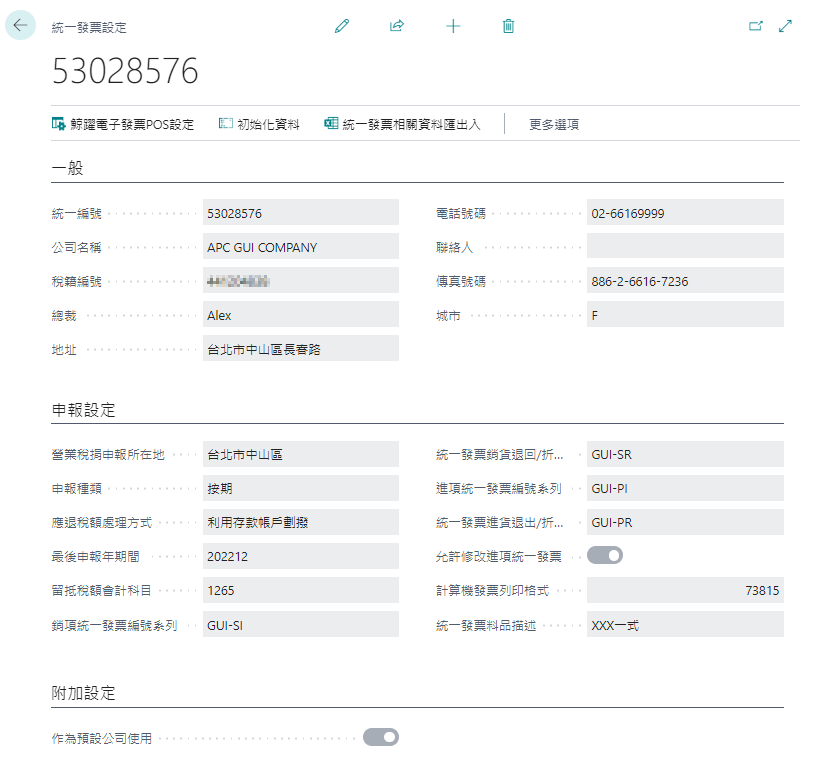Click the 電話號碼 field label

pos(461,214)
